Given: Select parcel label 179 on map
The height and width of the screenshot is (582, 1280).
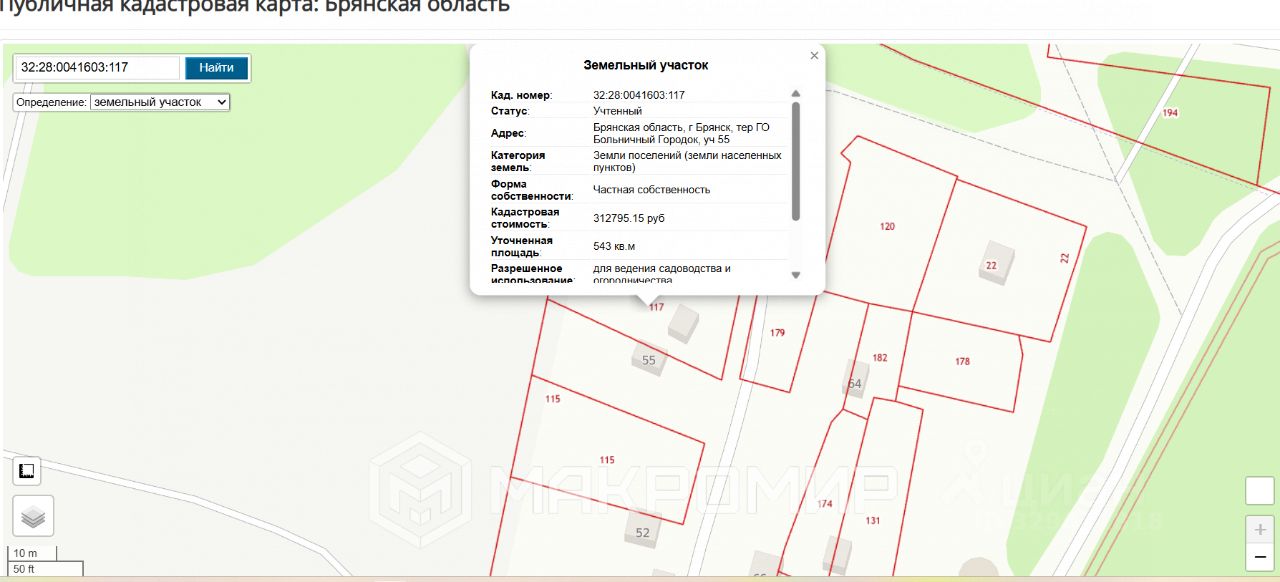Looking at the screenshot, I should point(778,333).
